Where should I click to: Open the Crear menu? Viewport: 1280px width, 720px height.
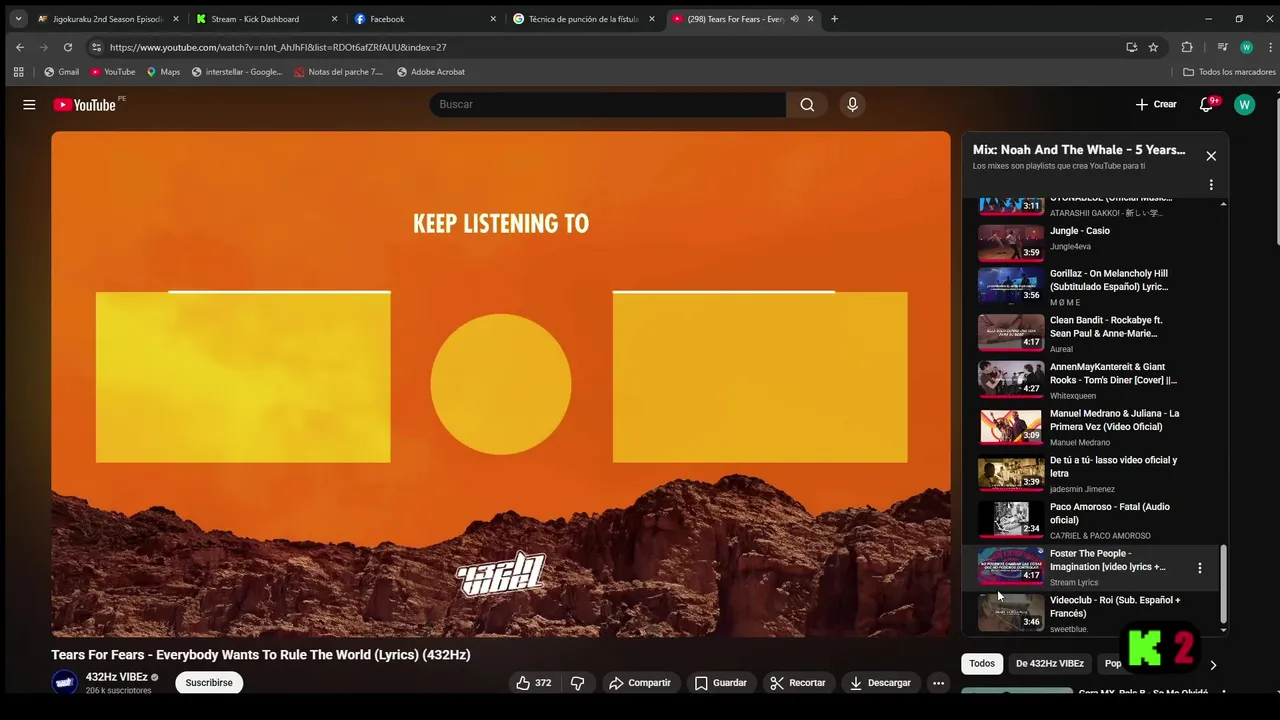[1156, 105]
